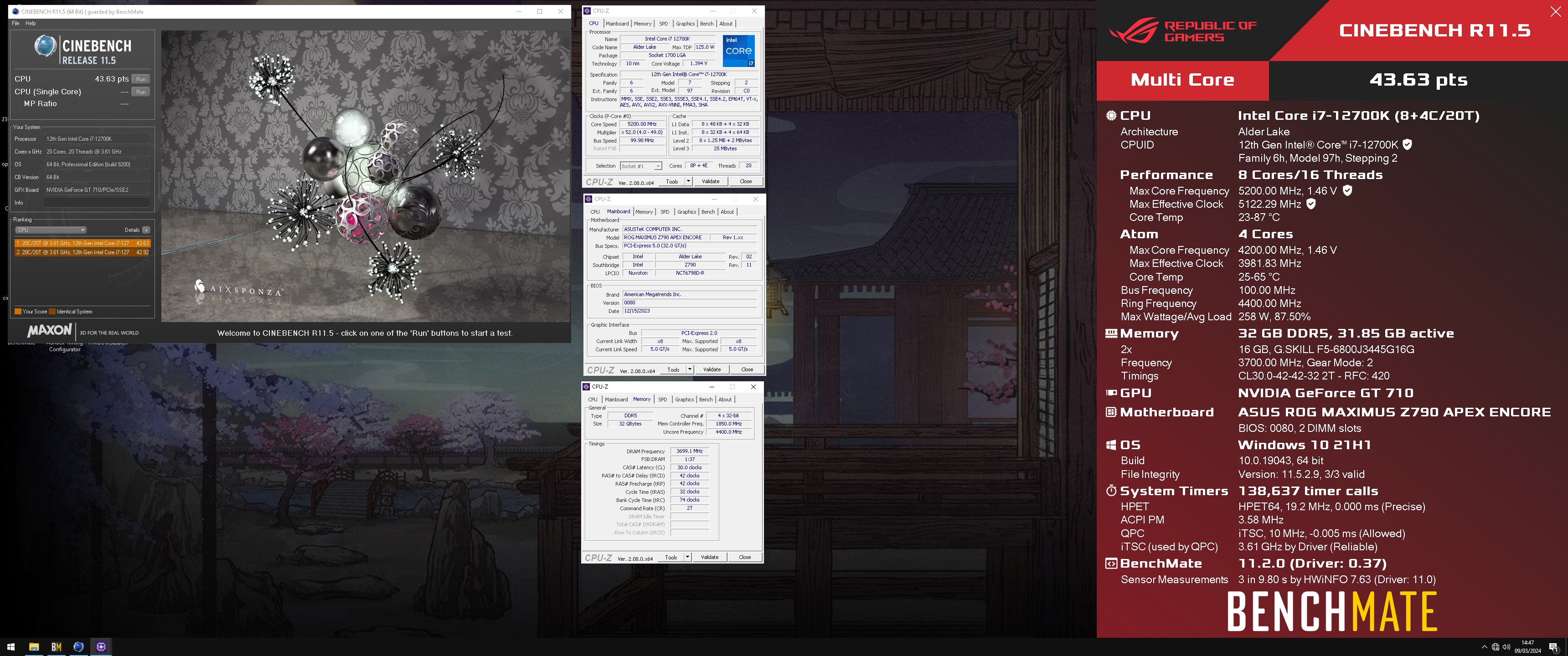Click the Info field in Your System
The height and width of the screenshot is (656, 1568).
[x=98, y=203]
